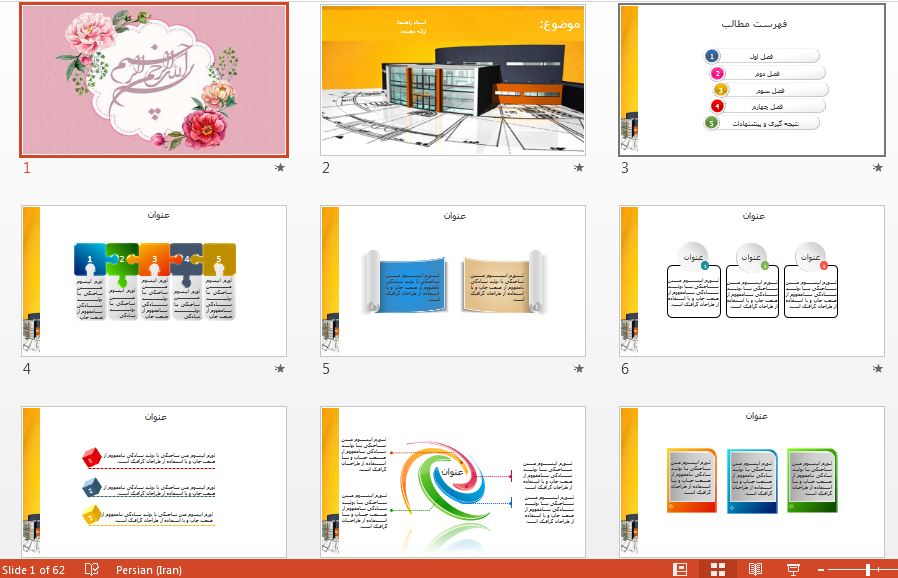The image size is (898, 578).
Task: Click the animation star under slide 4
Action: point(279,369)
